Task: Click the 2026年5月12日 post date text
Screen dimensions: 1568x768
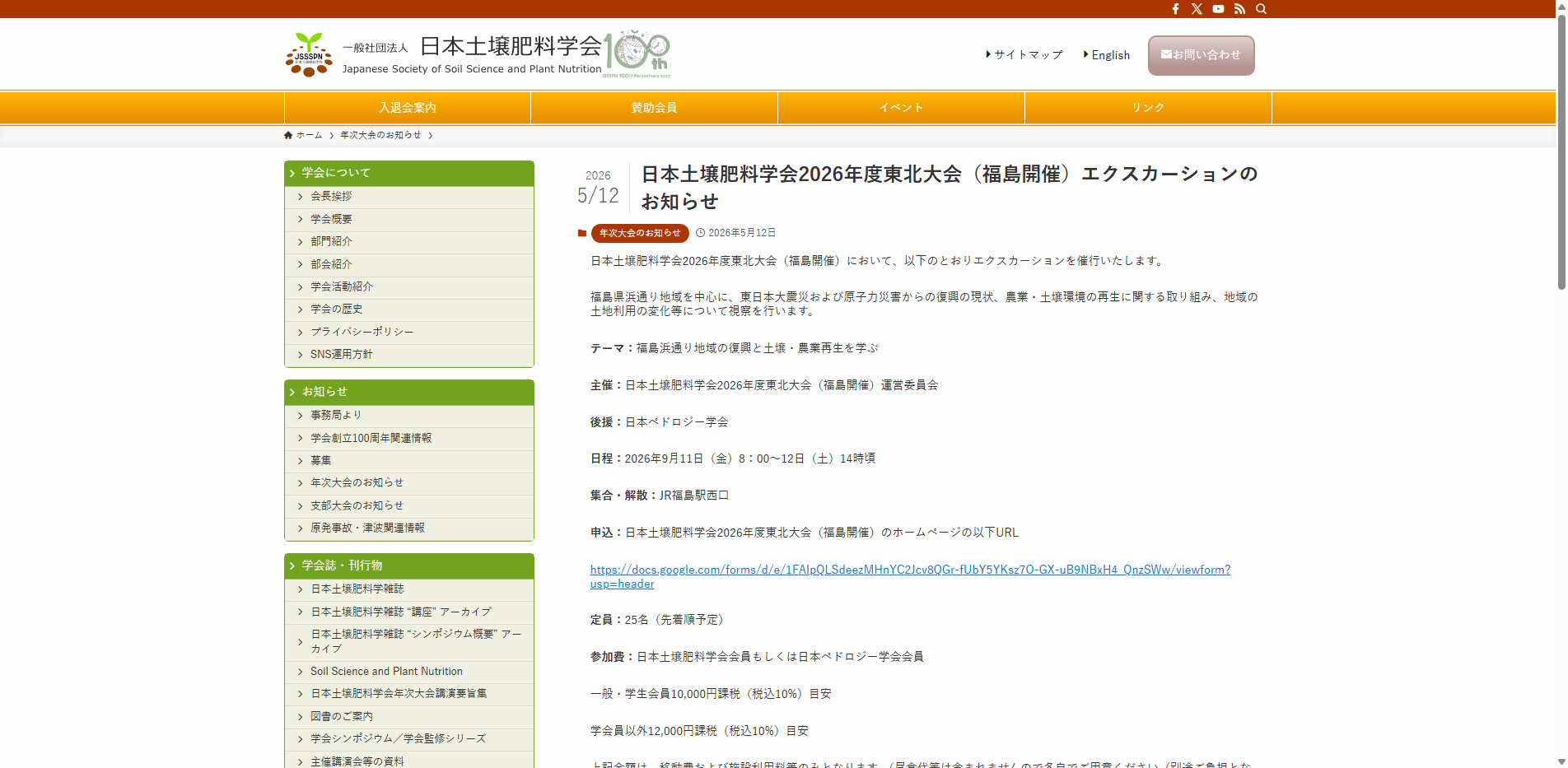Action: pos(742,233)
